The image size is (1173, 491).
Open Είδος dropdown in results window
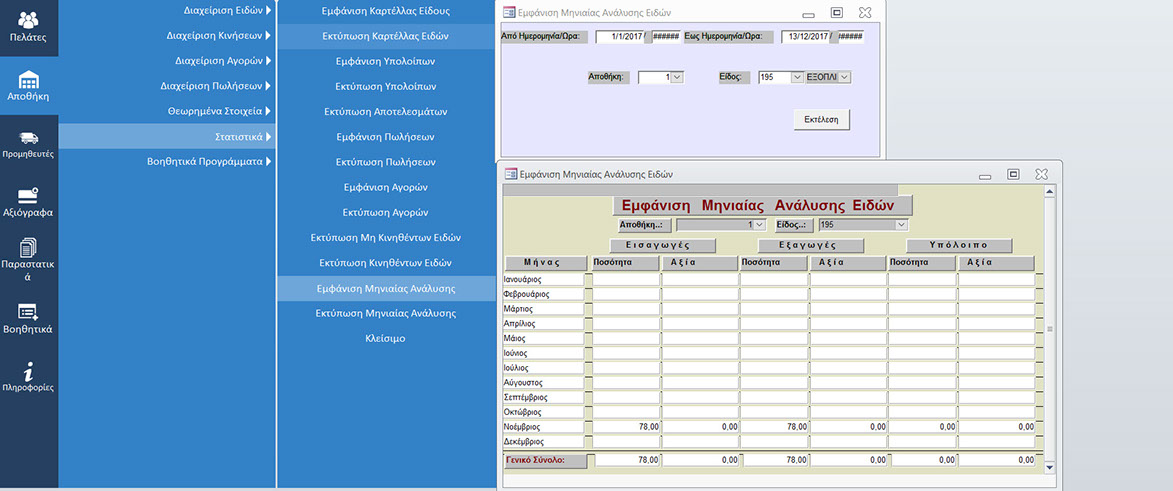pyautogui.click(x=901, y=225)
